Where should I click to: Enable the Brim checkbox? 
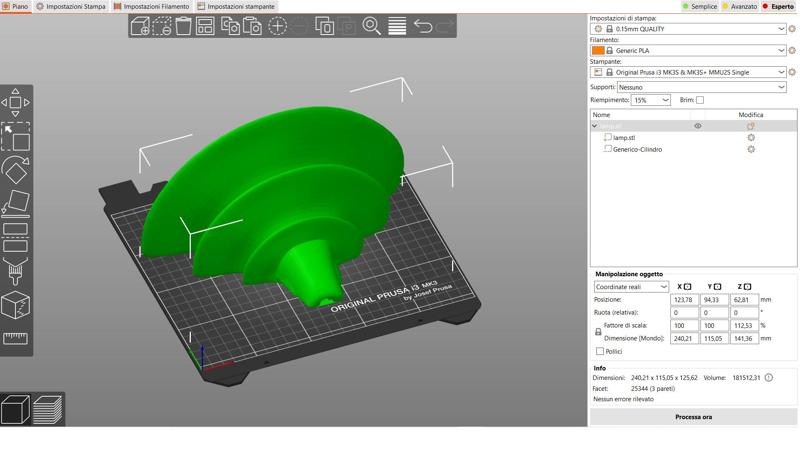[700, 100]
